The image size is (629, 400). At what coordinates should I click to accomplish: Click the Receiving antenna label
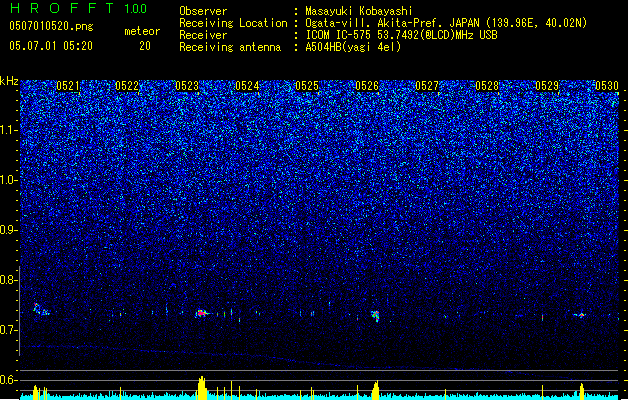(x=230, y=47)
